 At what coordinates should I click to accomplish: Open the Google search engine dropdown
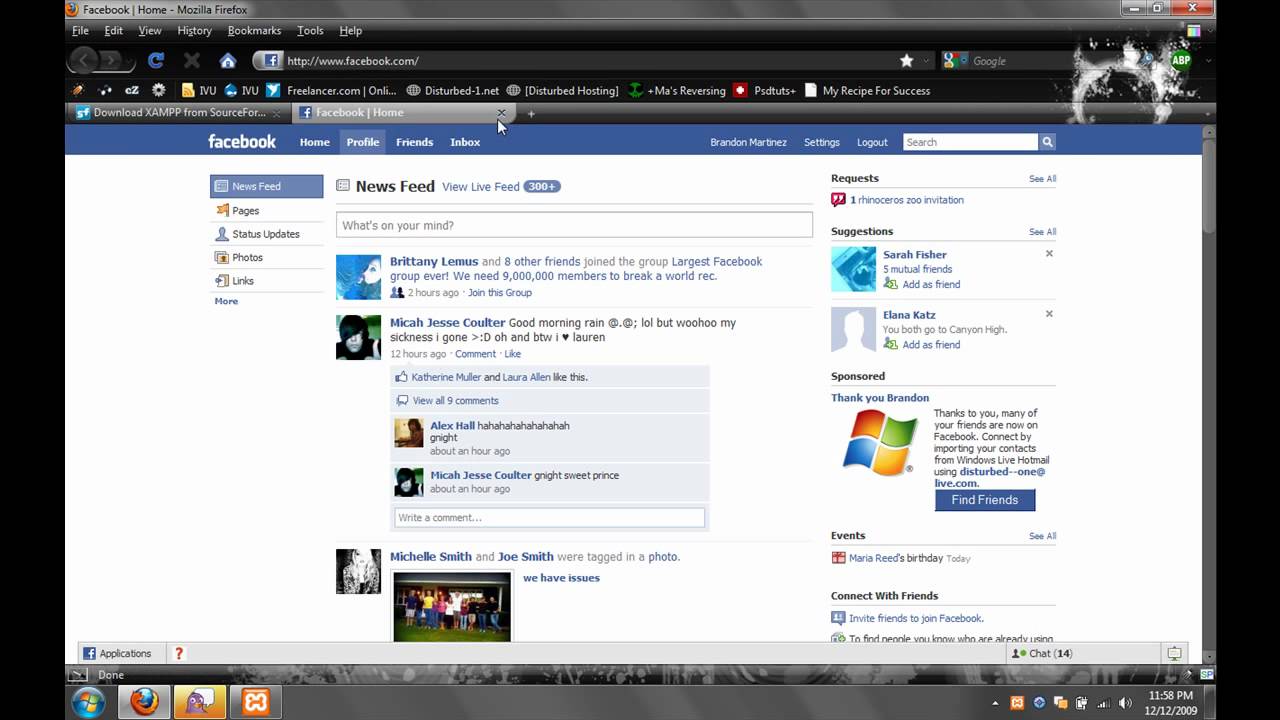point(954,61)
